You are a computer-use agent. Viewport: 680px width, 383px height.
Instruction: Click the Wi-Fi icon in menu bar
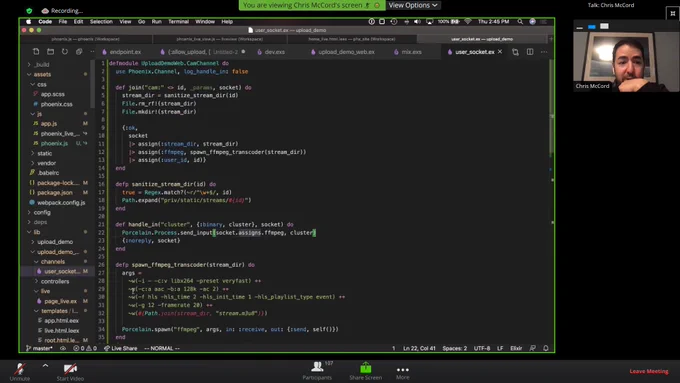(468, 21)
